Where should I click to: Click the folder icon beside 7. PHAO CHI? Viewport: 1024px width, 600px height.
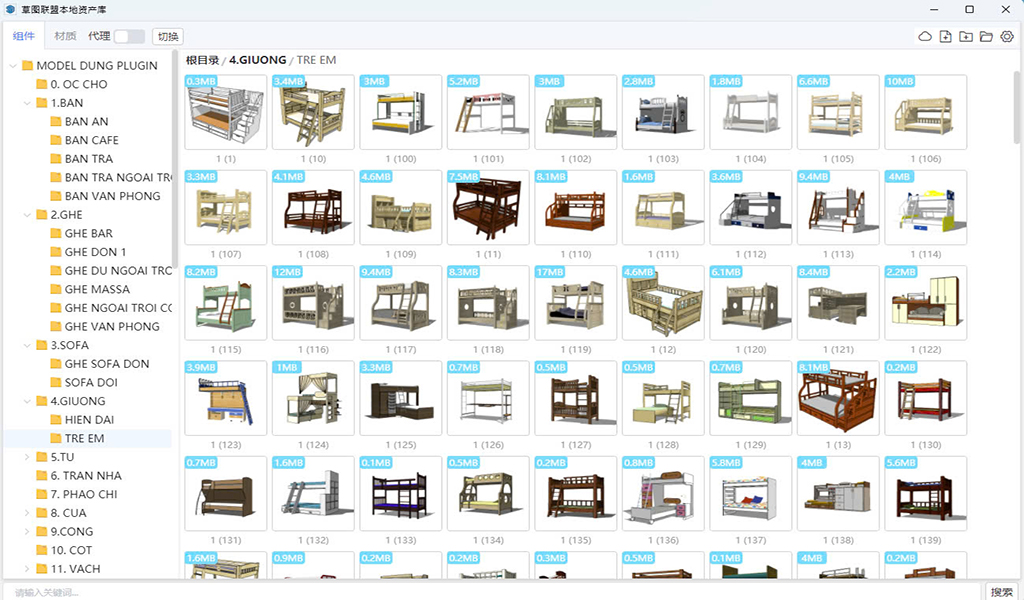[x=42, y=494]
